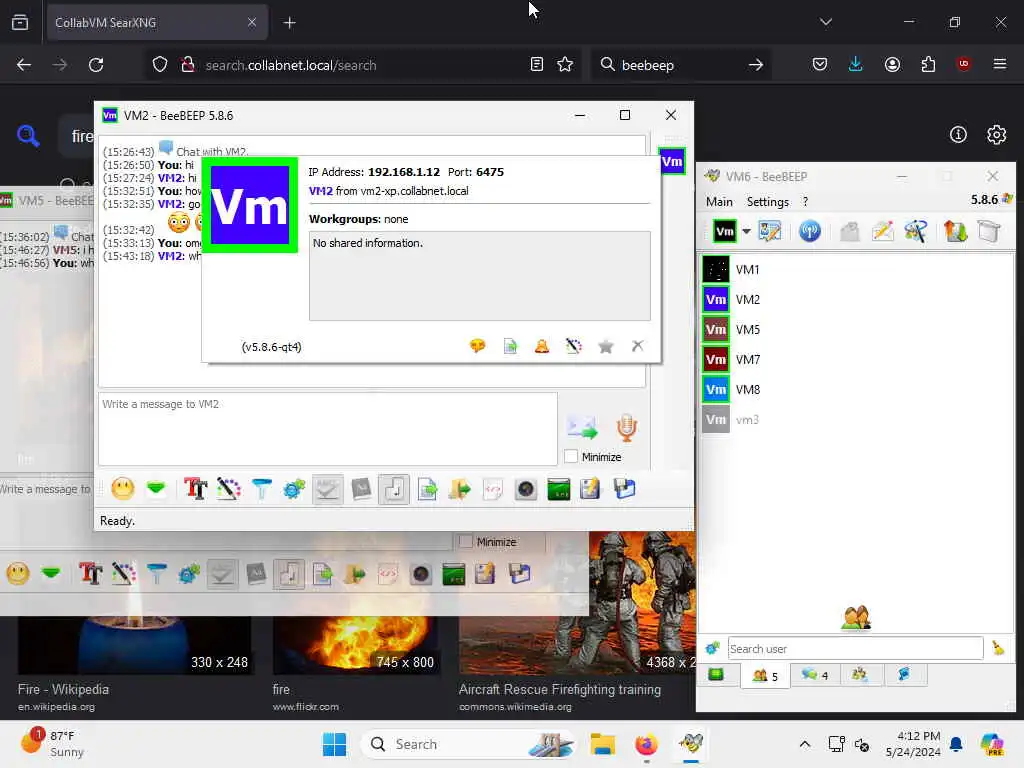Check the Minimize checkbox in VM2 window
The height and width of the screenshot is (768, 1024).
click(x=571, y=456)
